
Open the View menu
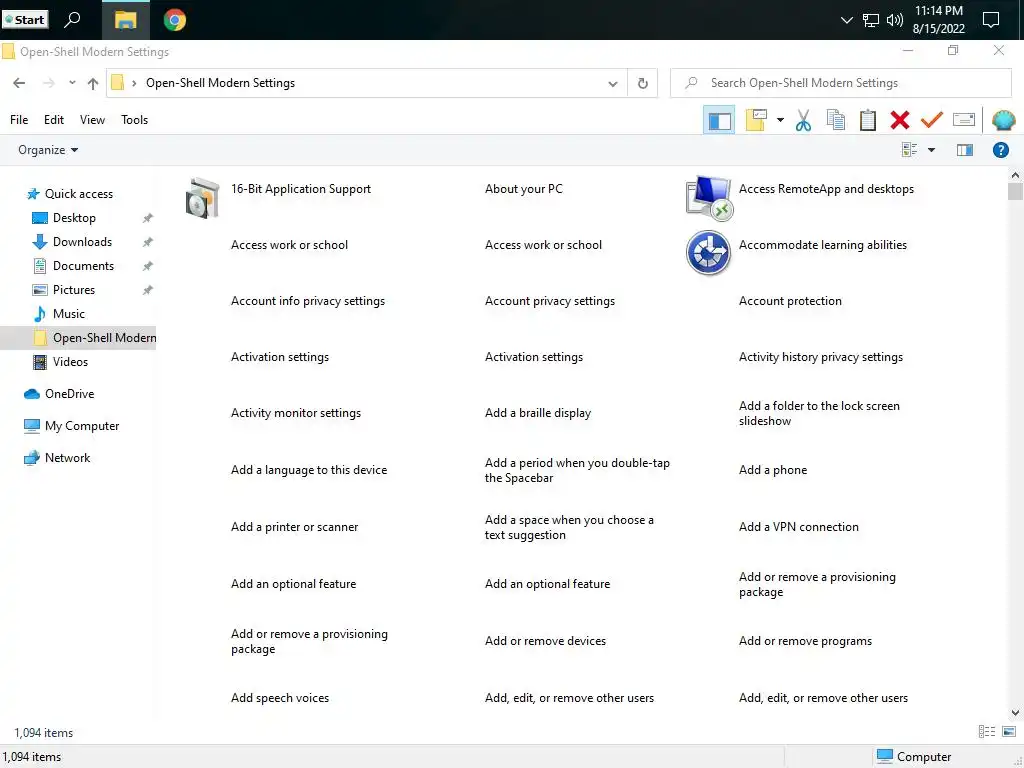92,120
